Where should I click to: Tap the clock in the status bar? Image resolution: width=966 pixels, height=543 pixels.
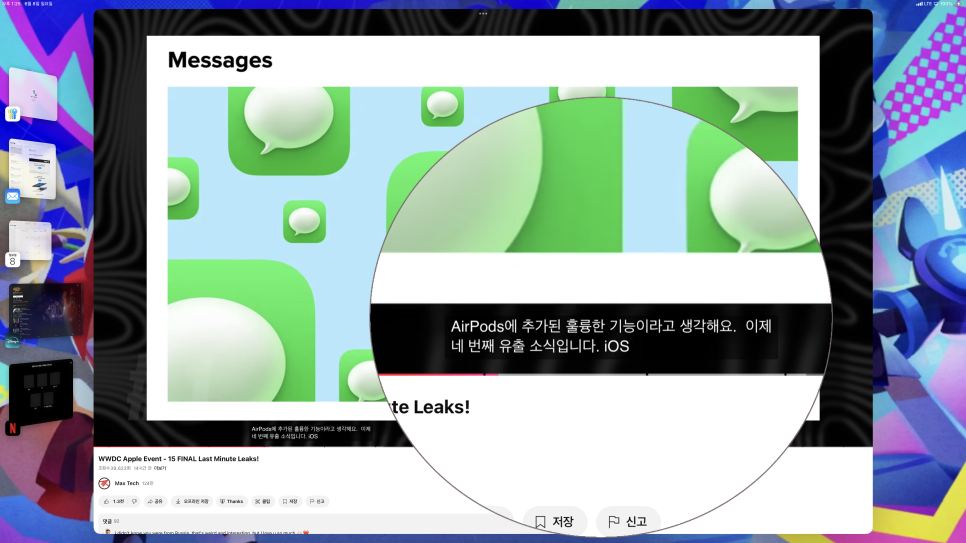click(11, 4)
